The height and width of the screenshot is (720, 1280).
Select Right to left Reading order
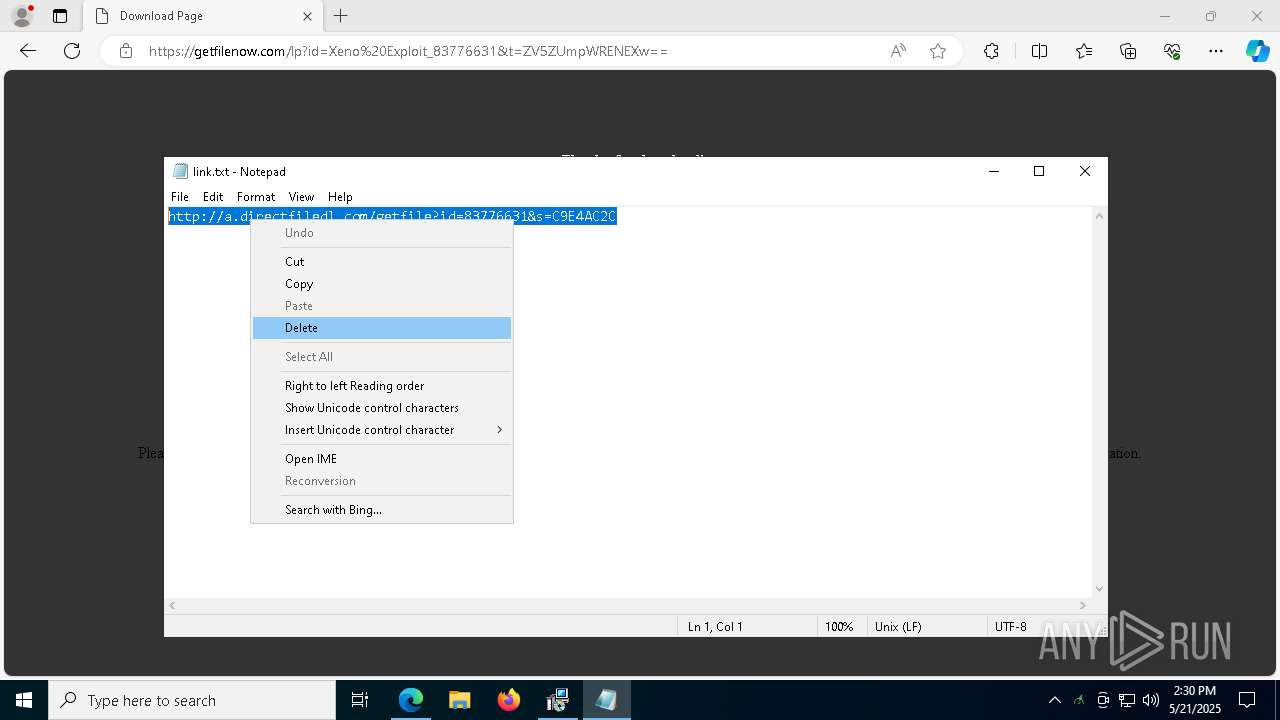pos(382,386)
